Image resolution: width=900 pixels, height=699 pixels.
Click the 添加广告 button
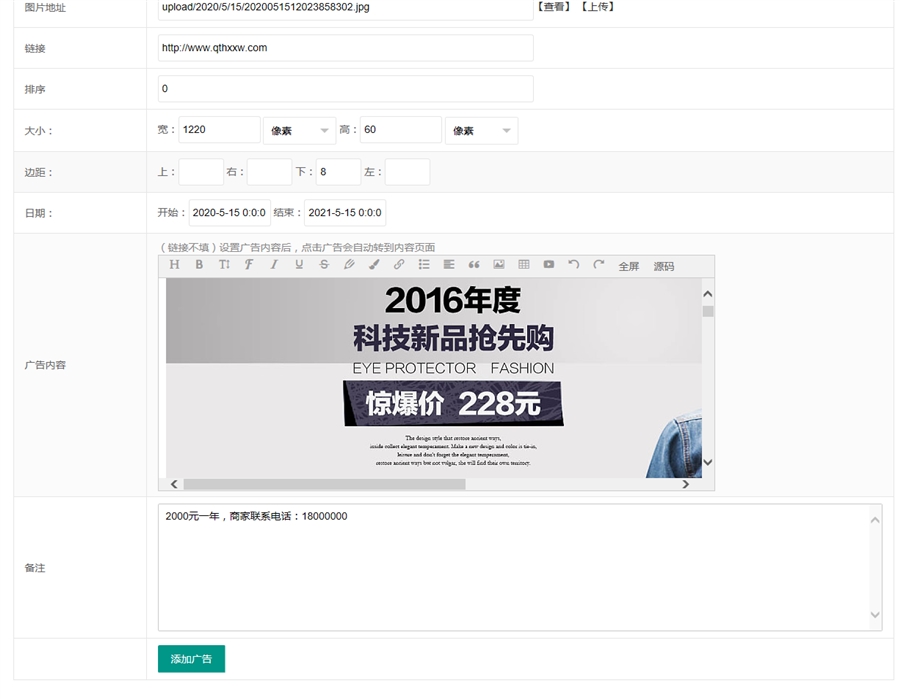pos(191,659)
